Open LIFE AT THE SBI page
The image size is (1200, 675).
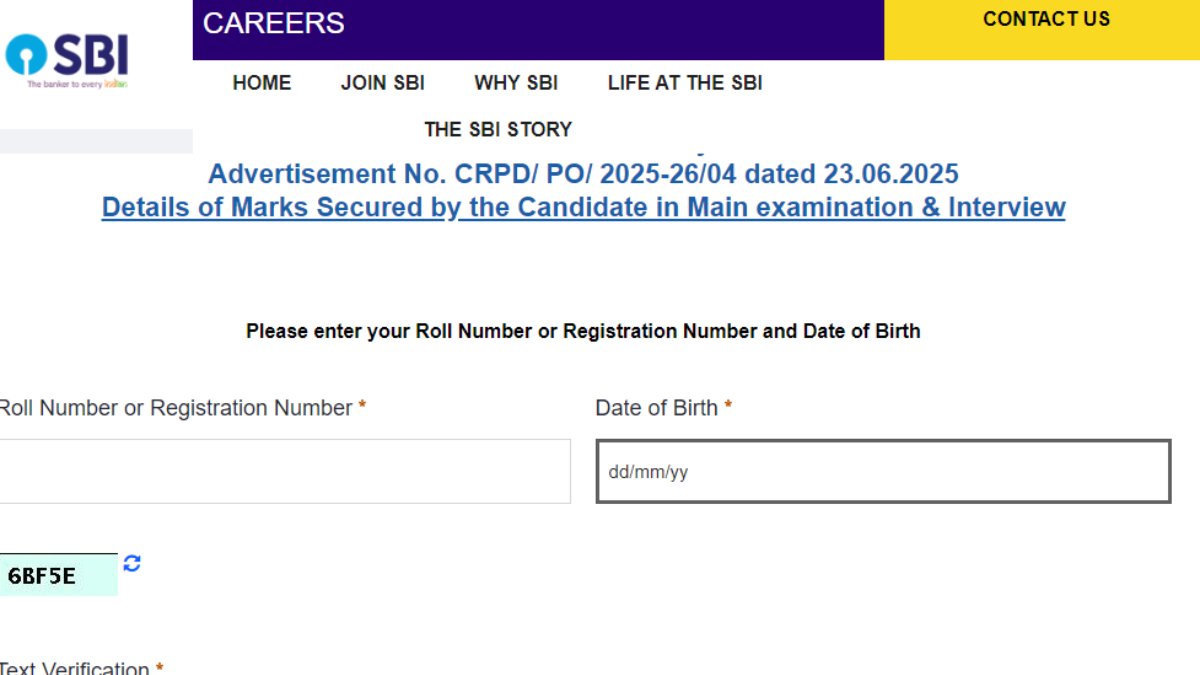(x=684, y=83)
